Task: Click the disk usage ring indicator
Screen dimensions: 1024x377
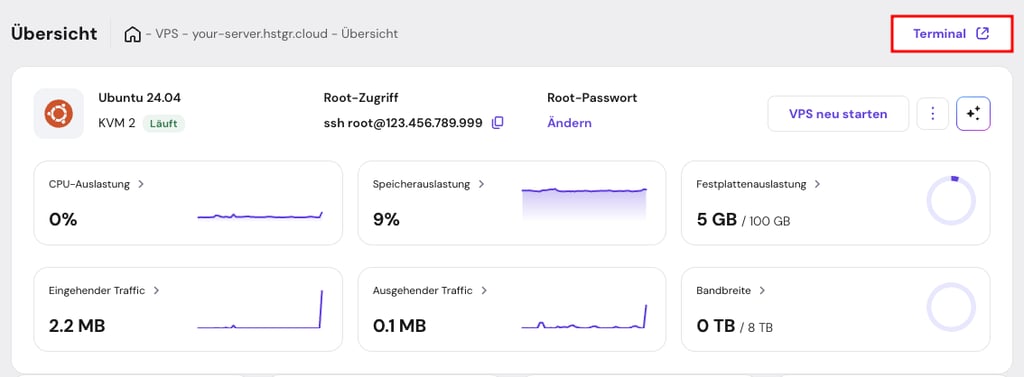Action: coord(952,201)
